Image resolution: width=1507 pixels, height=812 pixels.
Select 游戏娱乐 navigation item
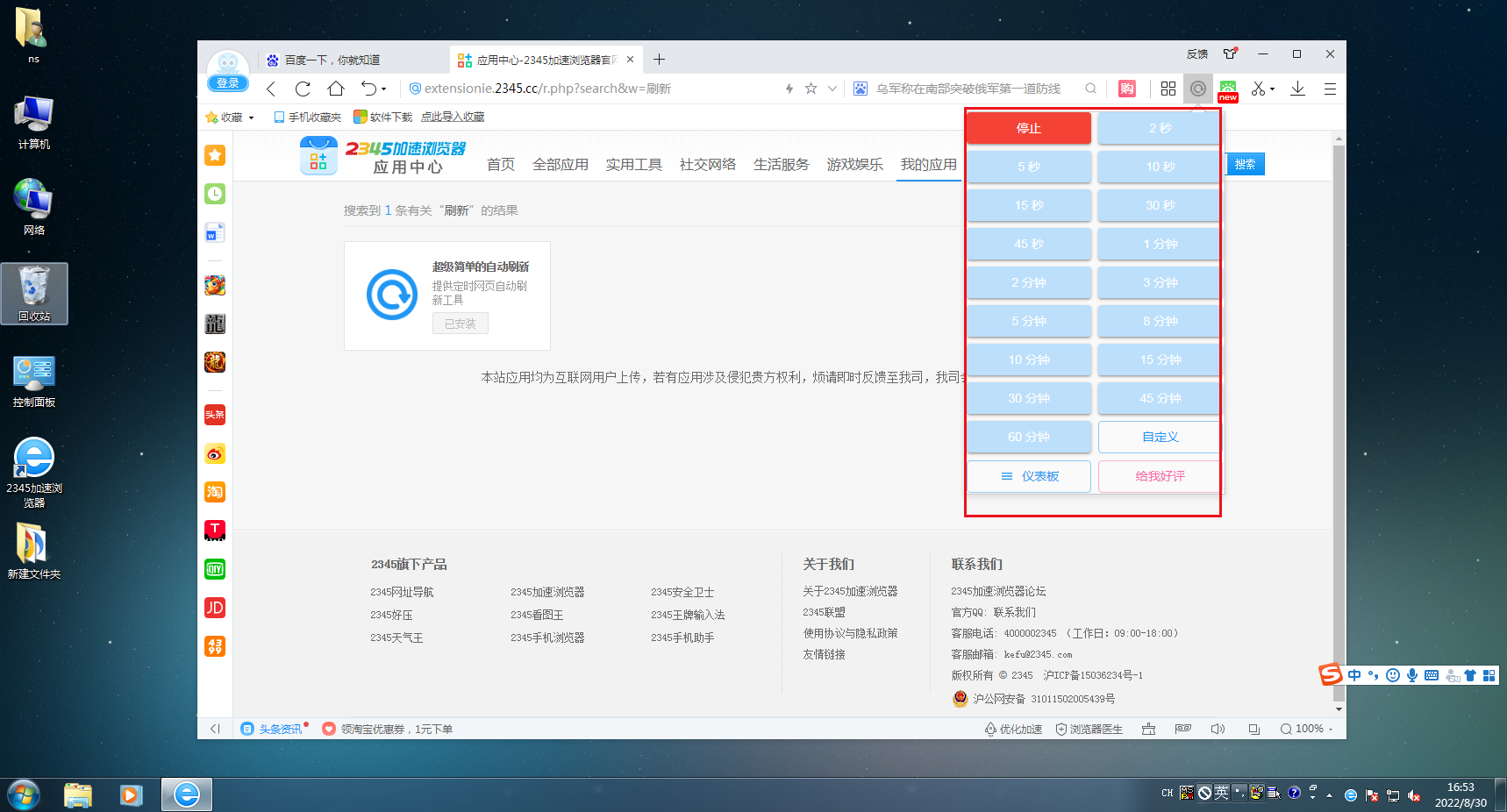click(x=855, y=165)
